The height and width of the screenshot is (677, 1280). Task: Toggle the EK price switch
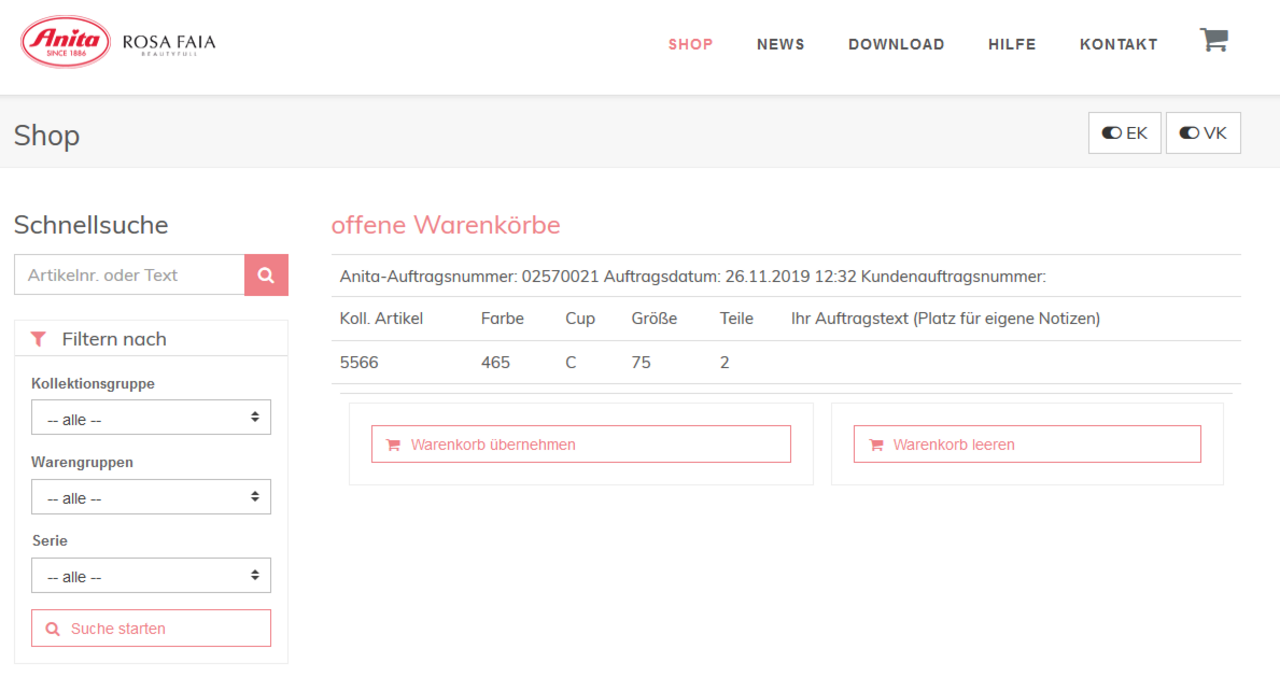pyautogui.click(x=1124, y=133)
